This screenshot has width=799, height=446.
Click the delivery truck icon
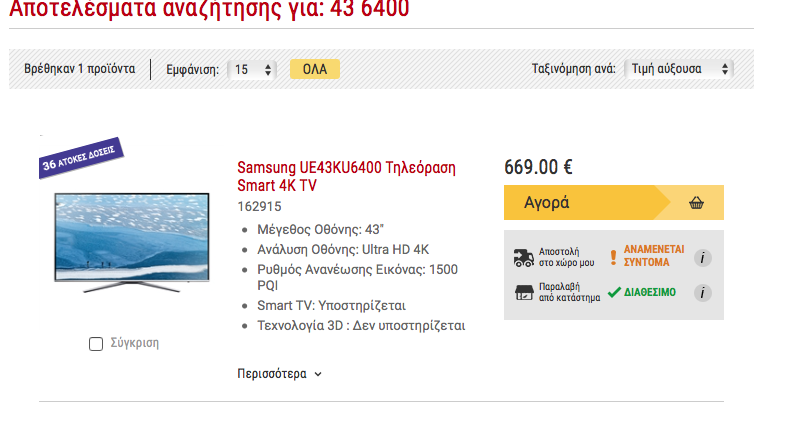tap(523, 258)
